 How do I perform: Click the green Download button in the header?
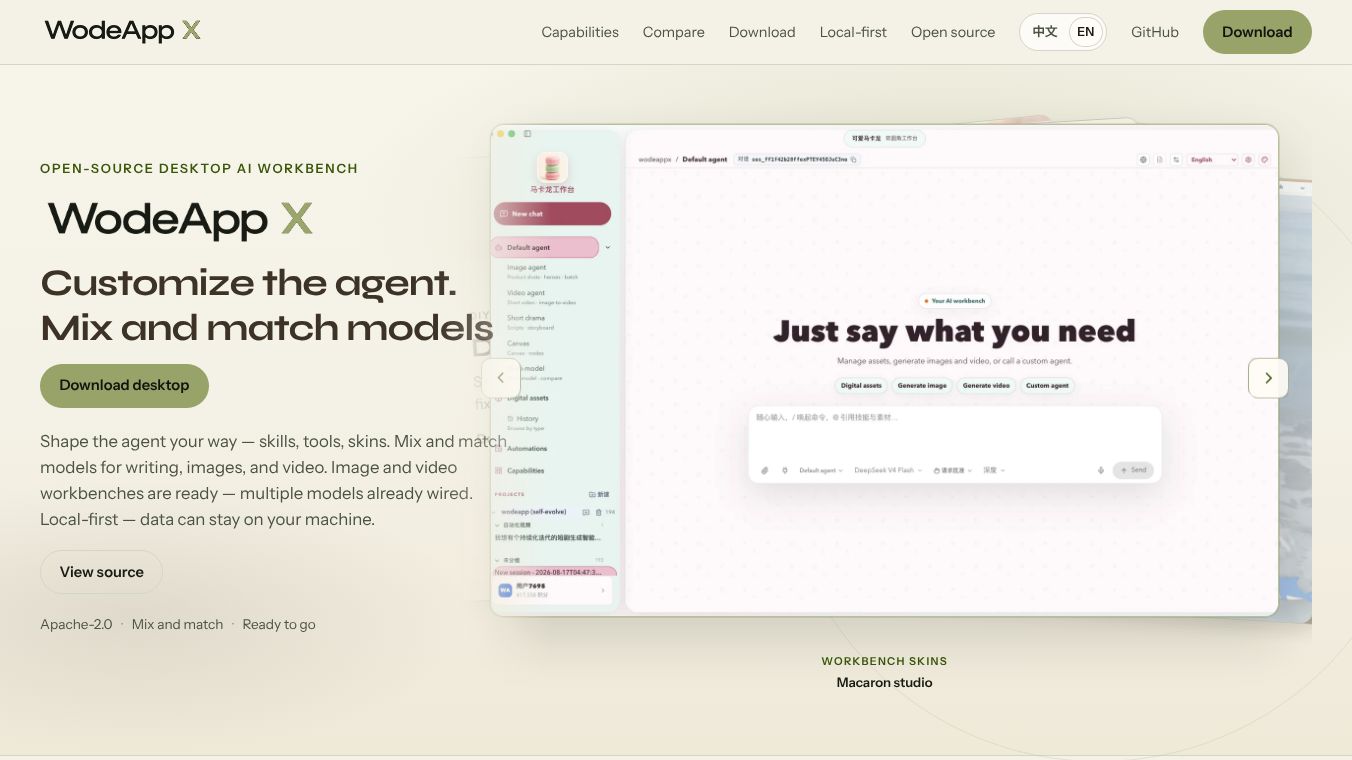[x=1257, y=32]
